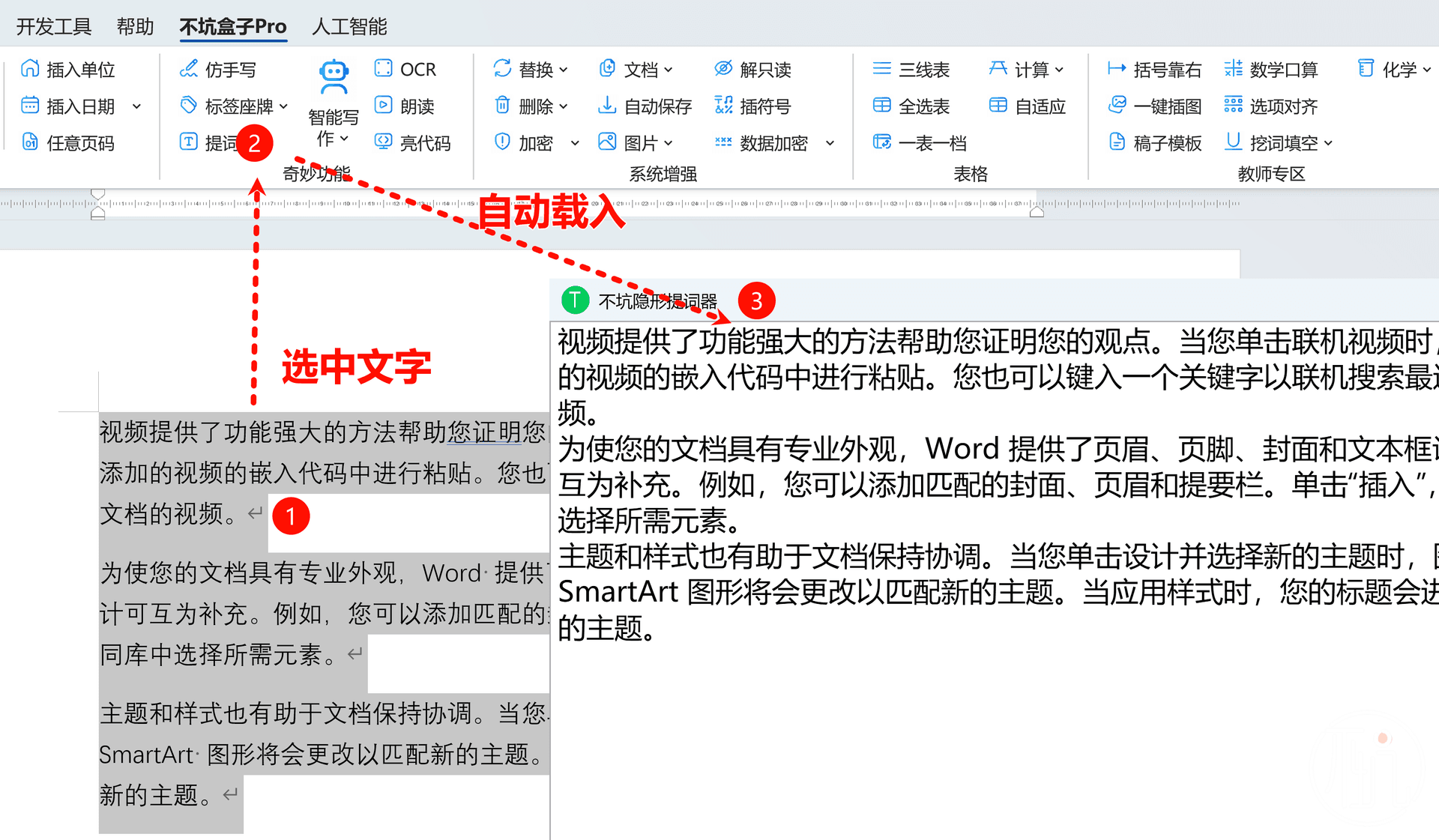1439x840 pixels.
Task: Expand the 加密 dropdown chevron
Action: pos(575,143)
